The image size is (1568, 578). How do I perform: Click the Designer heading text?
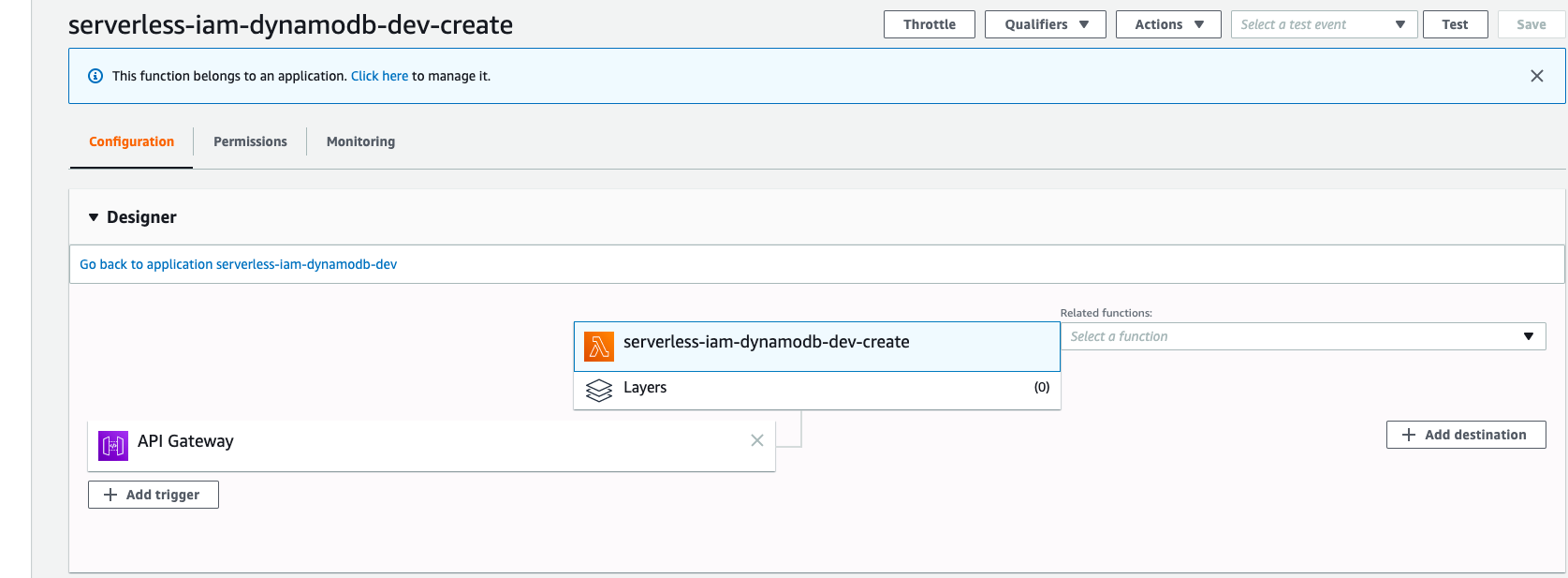click(141, 217)
